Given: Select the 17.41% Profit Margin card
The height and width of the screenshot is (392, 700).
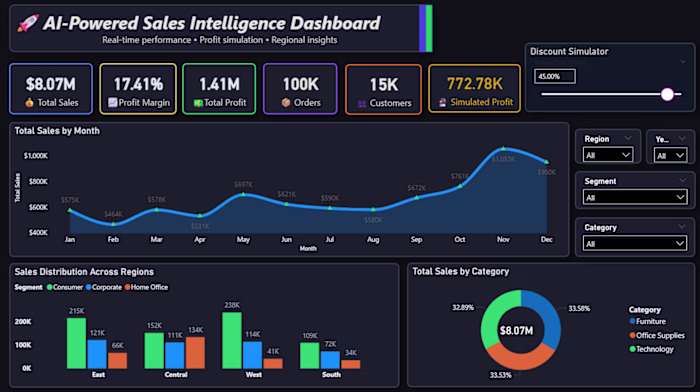Looking at the screenshot, I should (138, 89).
